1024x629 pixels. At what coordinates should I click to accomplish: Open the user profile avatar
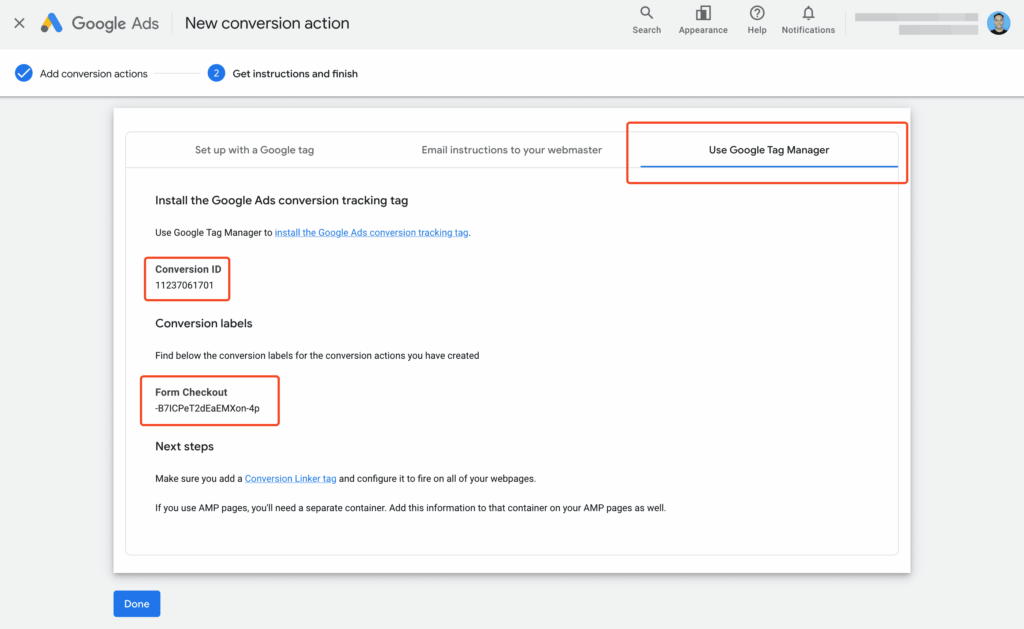998,23
